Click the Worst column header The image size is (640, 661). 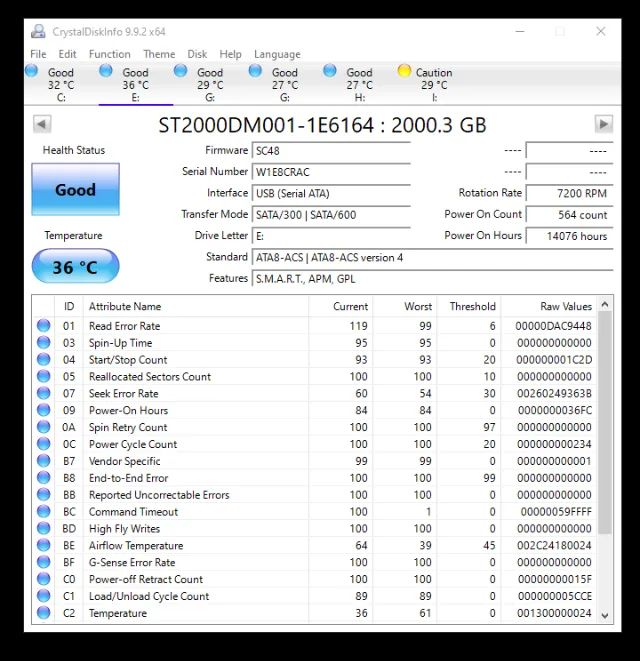point(405,306)
